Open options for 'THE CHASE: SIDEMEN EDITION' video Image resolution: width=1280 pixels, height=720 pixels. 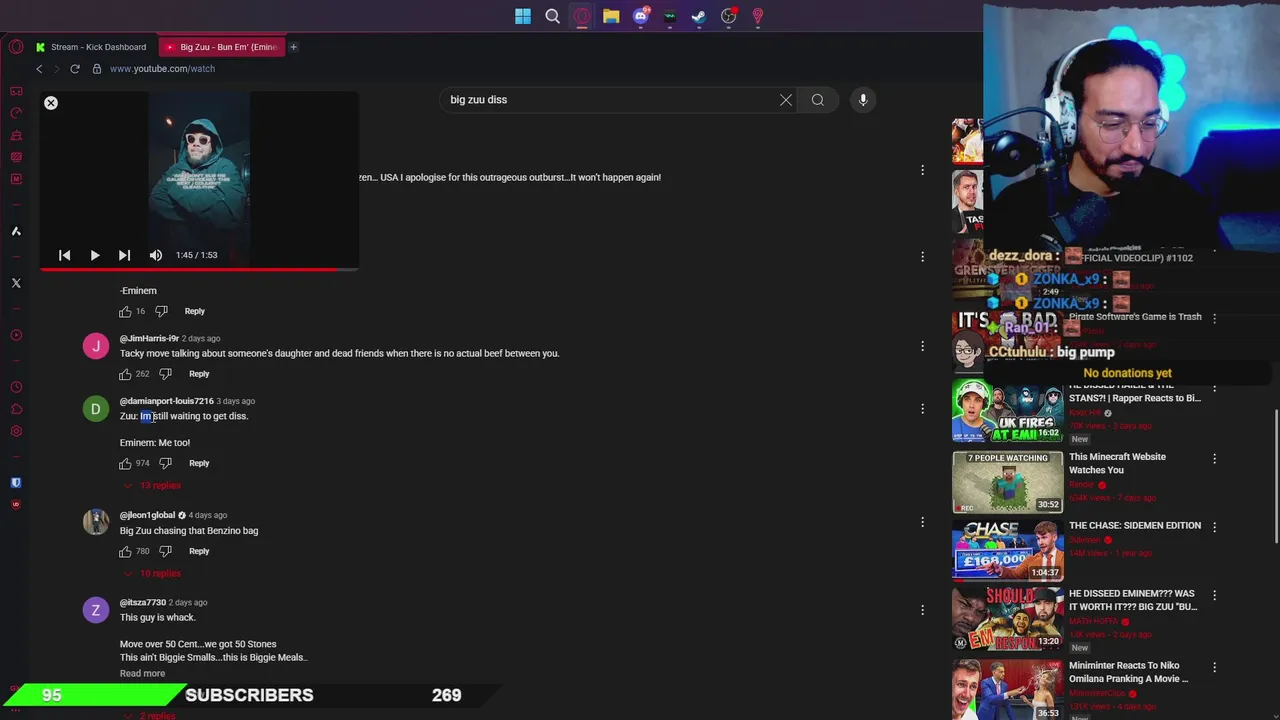(x=1214, y=527)
